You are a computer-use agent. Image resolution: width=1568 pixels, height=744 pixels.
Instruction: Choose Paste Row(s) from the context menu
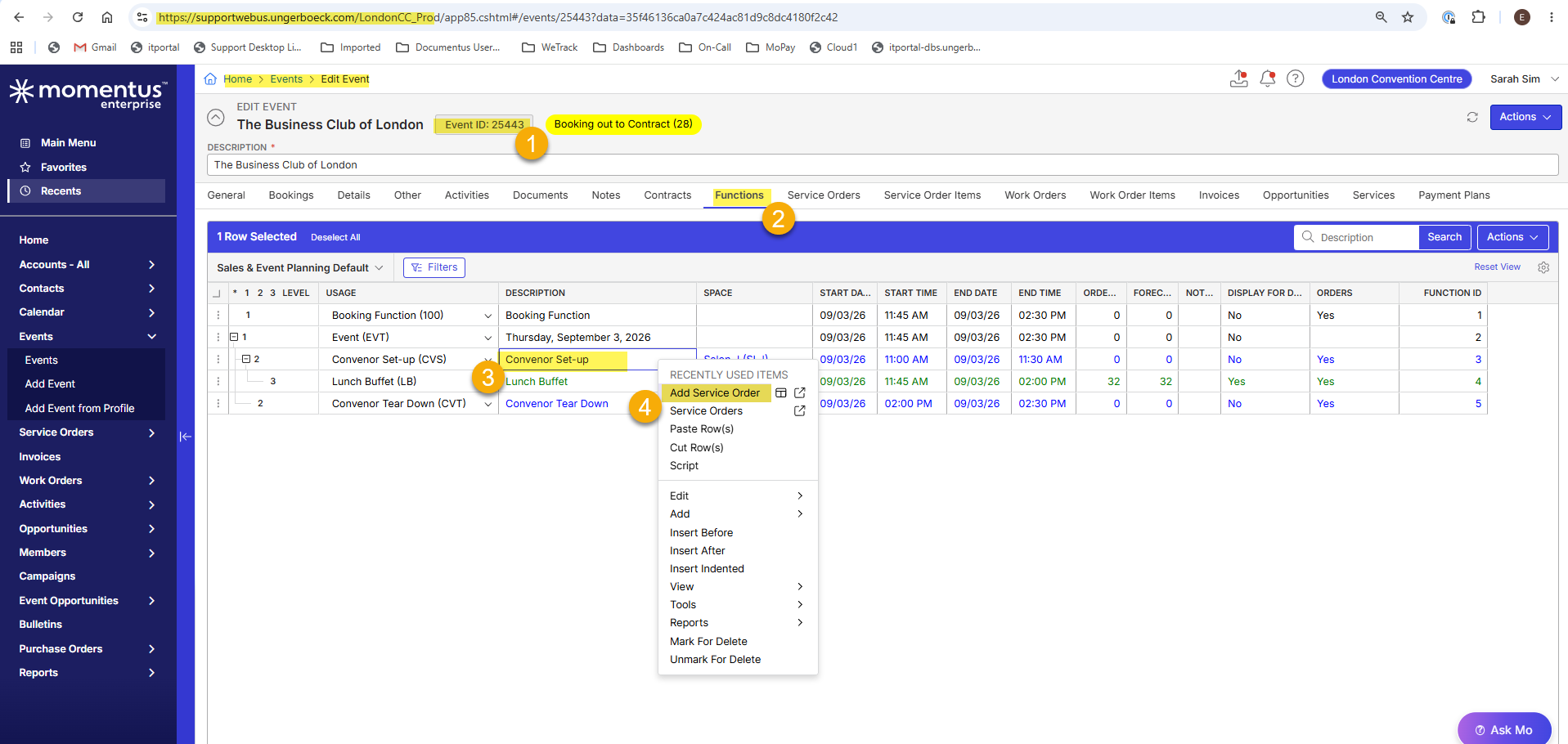(x=702, y=429)
